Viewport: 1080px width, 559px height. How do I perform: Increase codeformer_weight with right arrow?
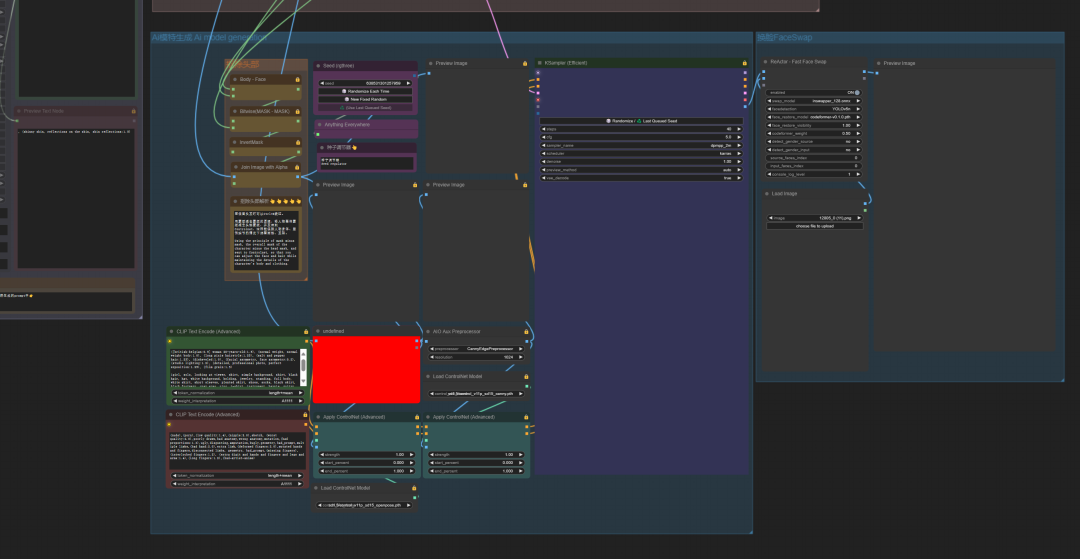coord(858,133)
